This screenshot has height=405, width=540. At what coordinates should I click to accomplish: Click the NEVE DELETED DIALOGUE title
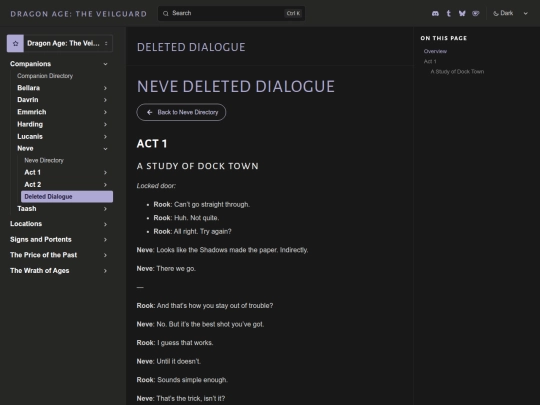point(236,86)
